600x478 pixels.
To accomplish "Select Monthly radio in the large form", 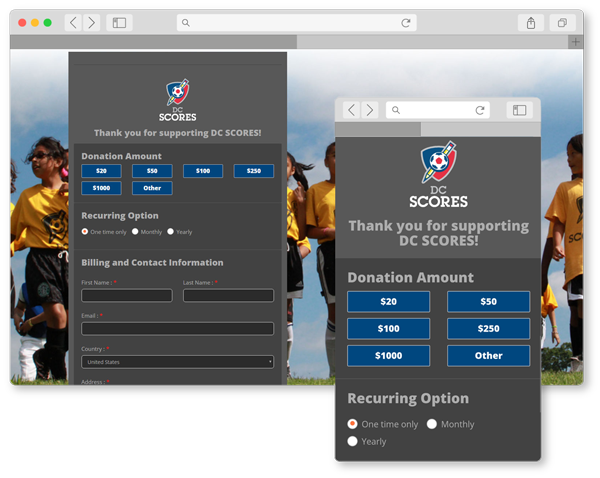I will tap(135, 232).
